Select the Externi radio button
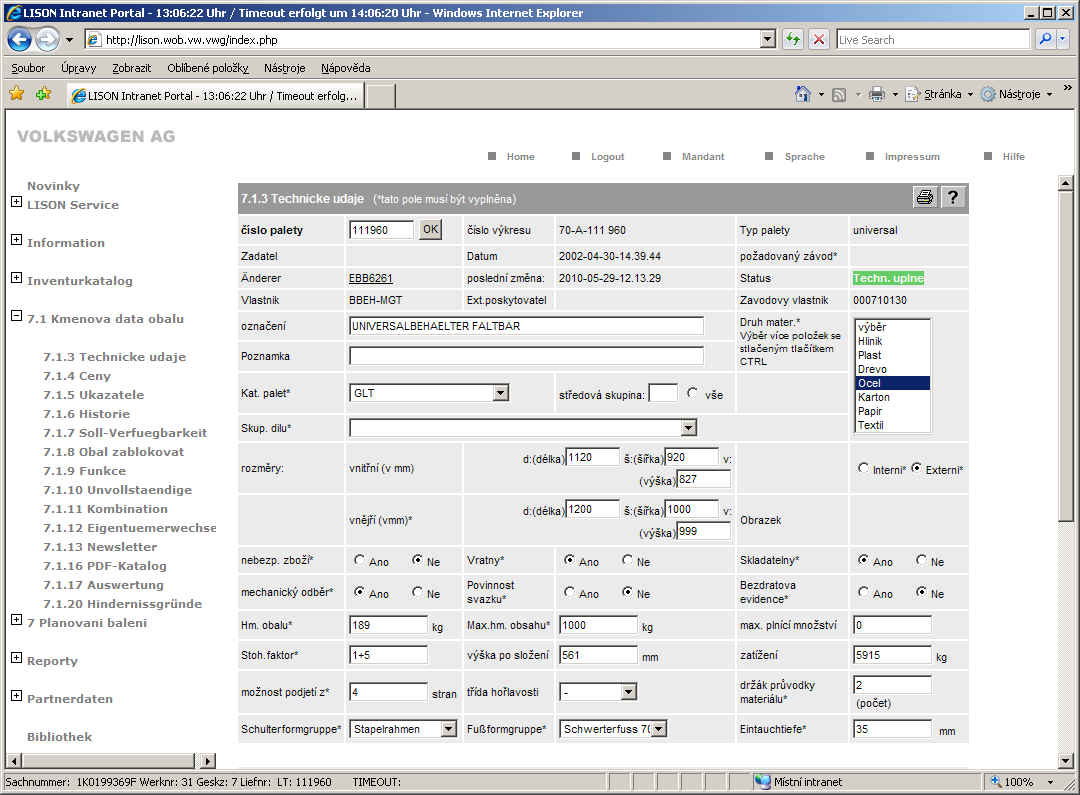The width and height of the screenshot is (1080, 795). (917, 468)
